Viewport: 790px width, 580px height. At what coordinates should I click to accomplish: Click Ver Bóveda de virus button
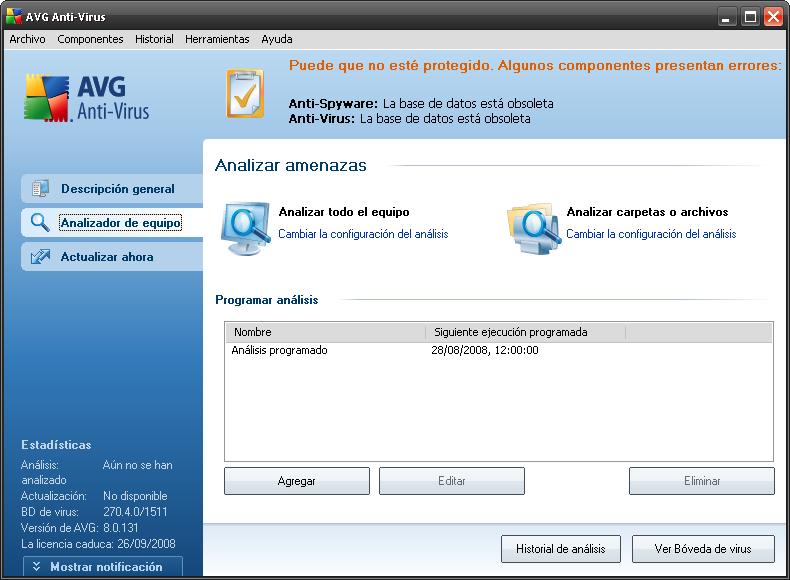pyautogui.click(x=703, y=549)
